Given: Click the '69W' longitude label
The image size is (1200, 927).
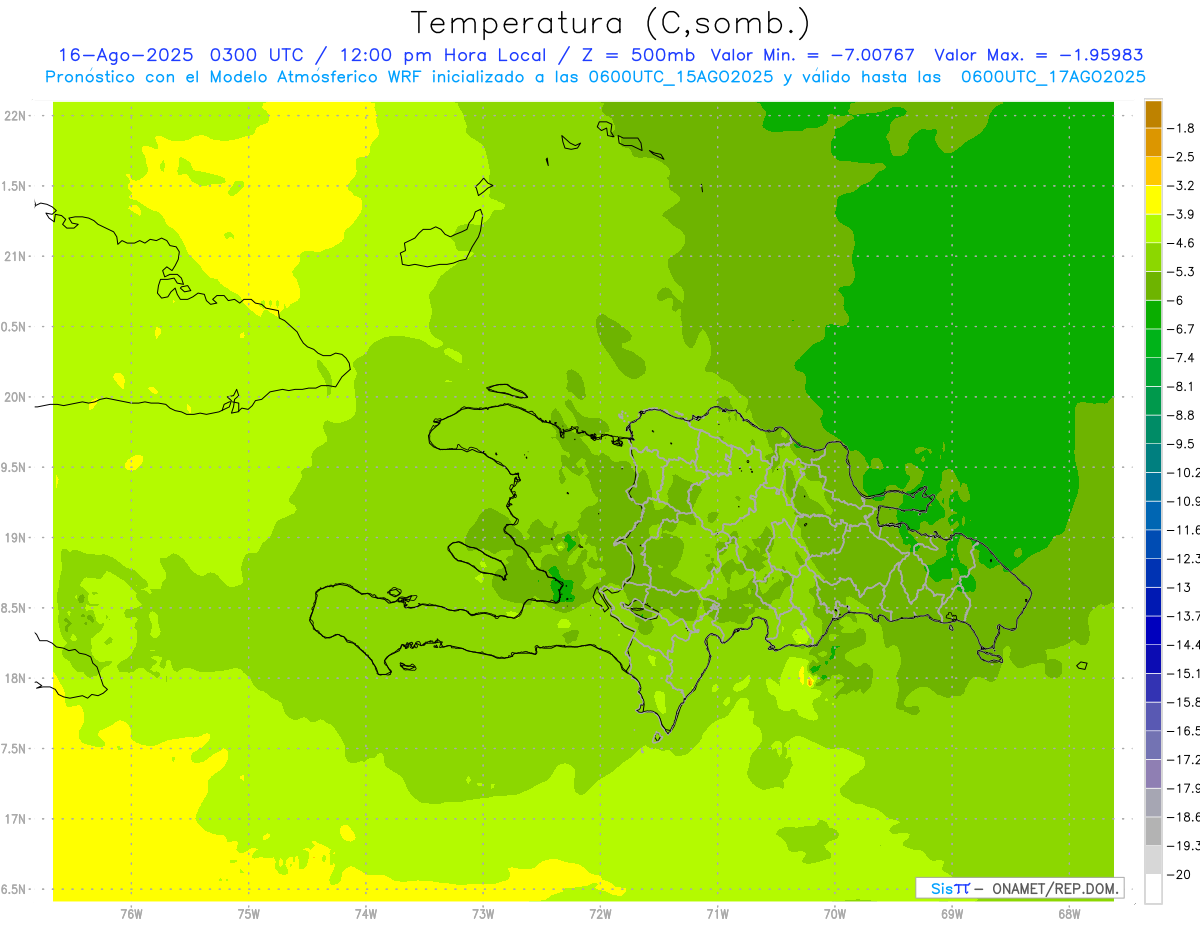Looking at the screenshot, I should (952, 913).
